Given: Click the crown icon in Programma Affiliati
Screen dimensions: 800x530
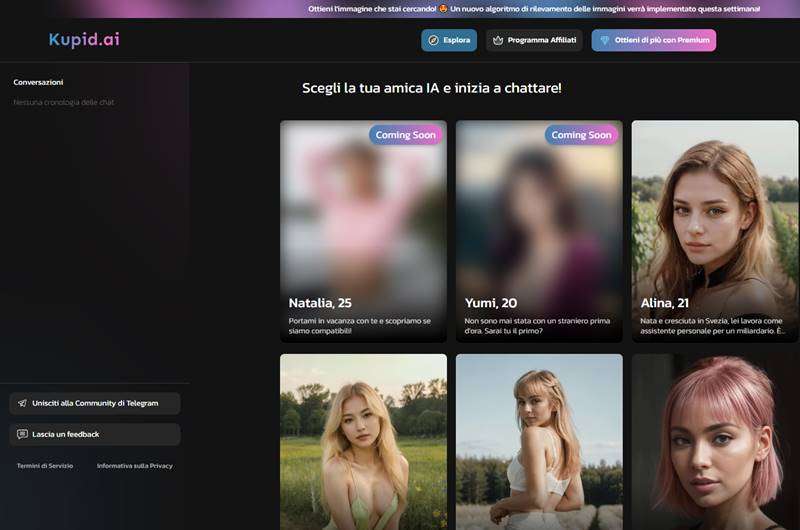Looking at the screenshot, I should [498, 40].
